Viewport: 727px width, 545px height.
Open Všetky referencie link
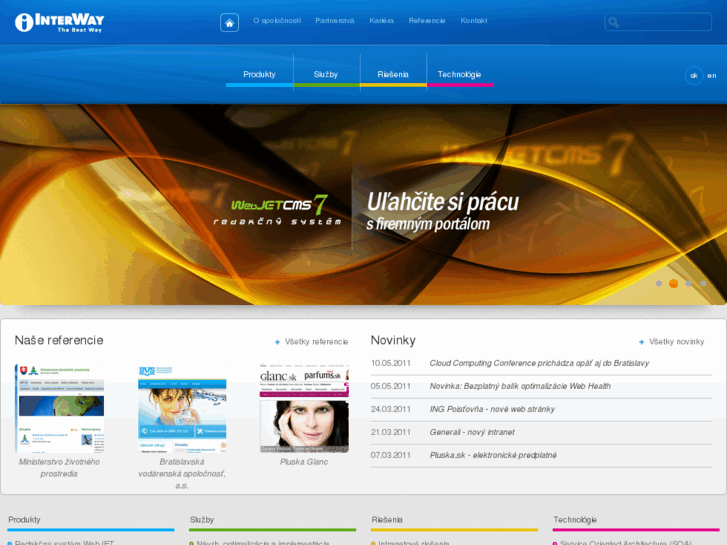click(316, 342)
